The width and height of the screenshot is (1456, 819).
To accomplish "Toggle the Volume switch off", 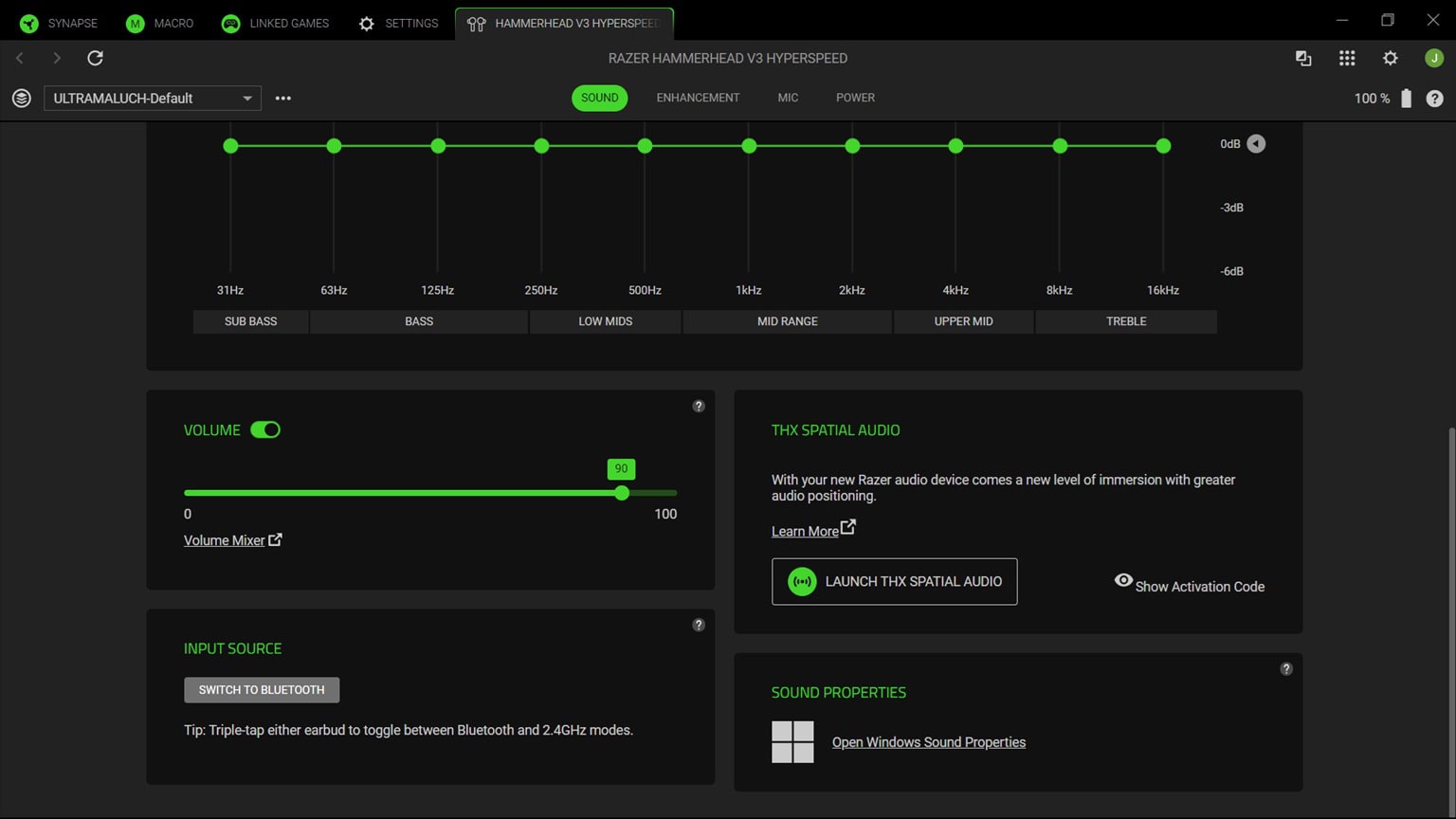I will tap(265, 430).
